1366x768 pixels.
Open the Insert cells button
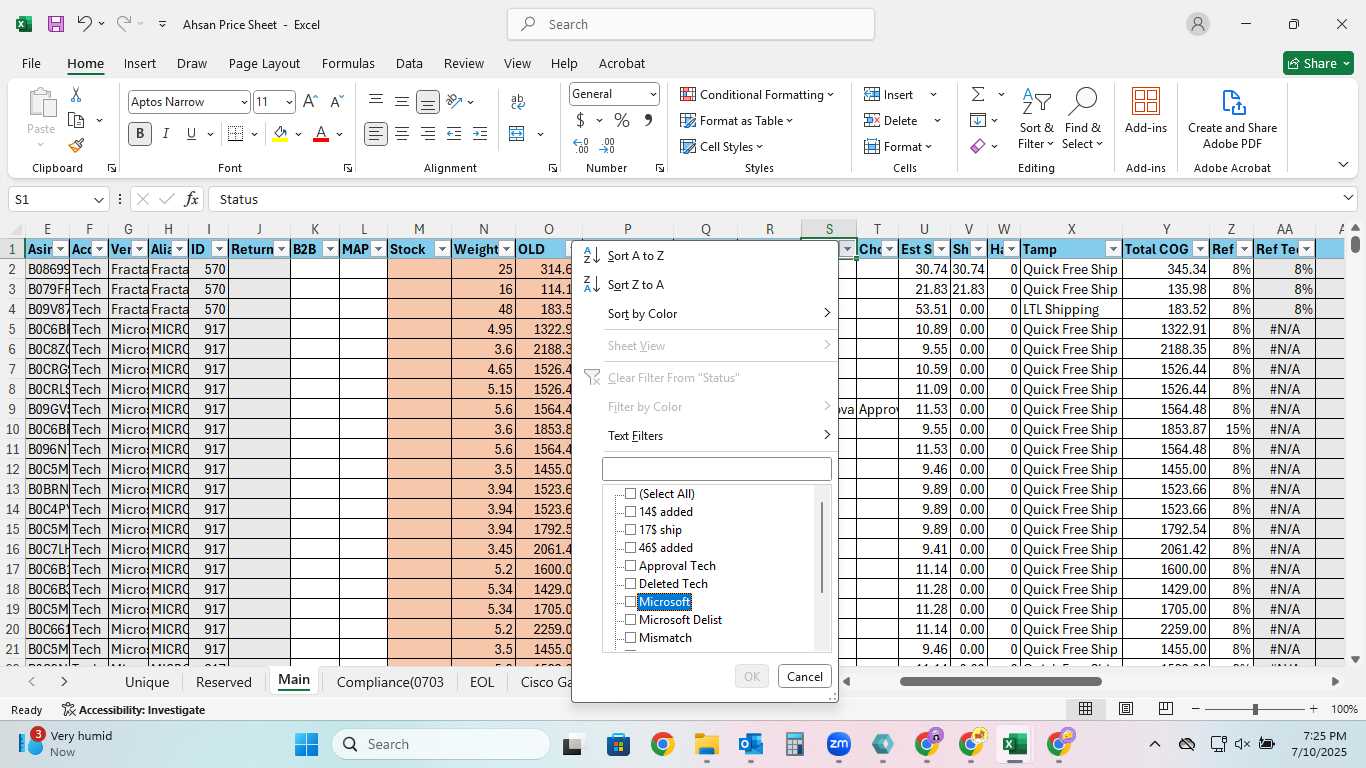(x=890, y=94)
